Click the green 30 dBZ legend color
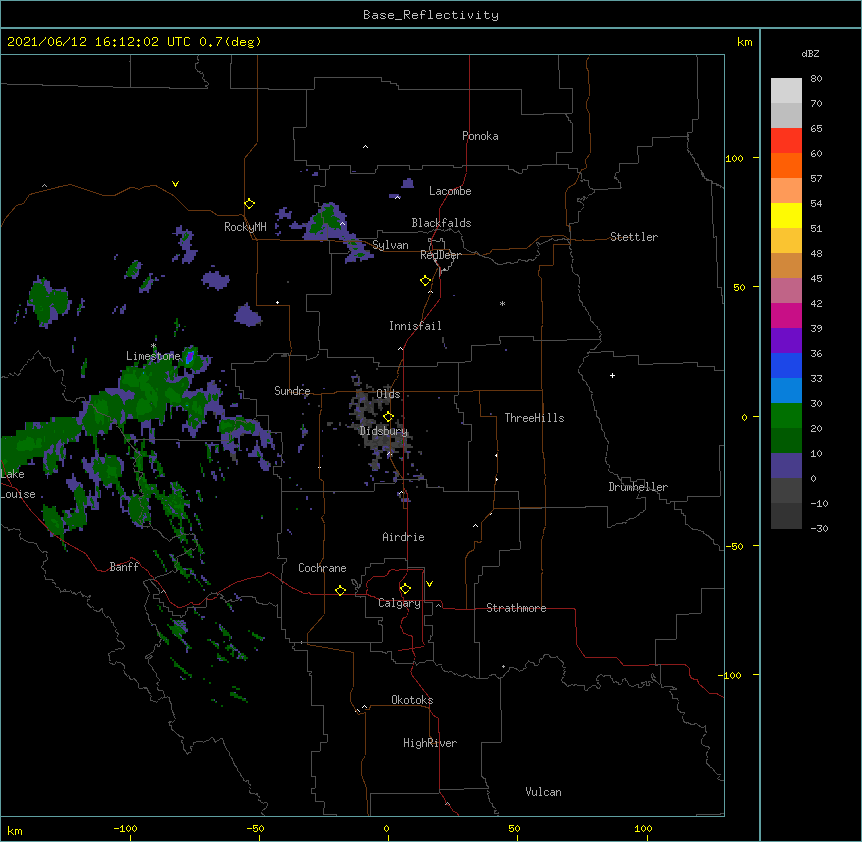 (x=786, y=415)
